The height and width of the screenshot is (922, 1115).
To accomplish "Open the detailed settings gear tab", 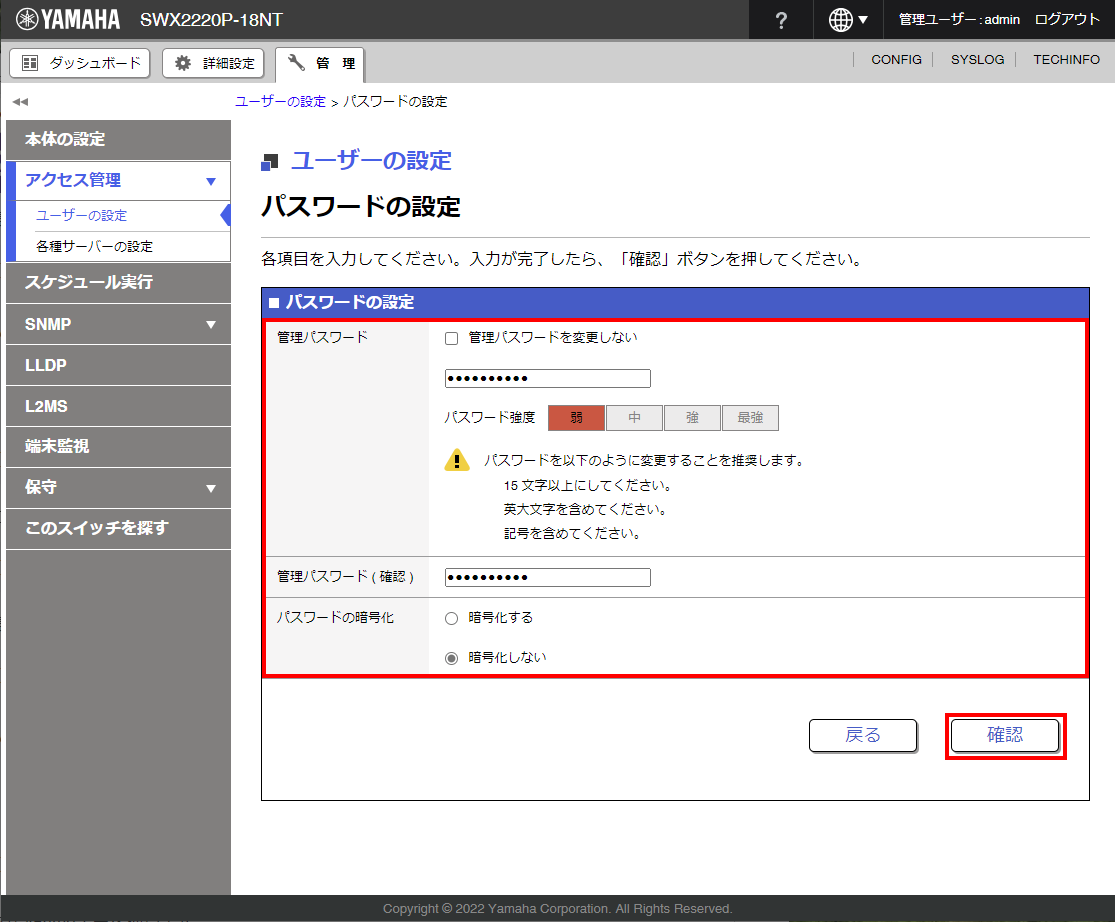I will click(214, 63).
